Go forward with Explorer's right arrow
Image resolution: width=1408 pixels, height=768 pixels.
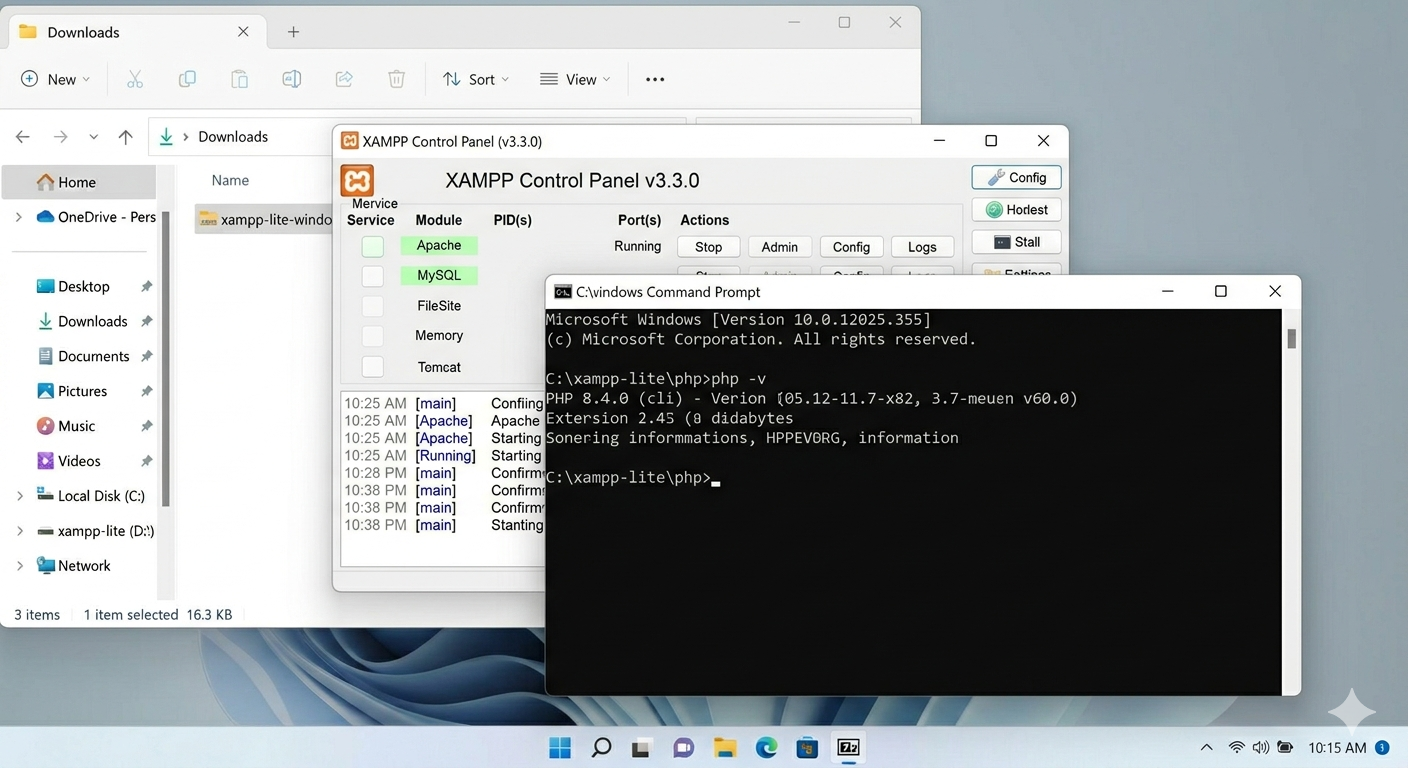[x=60, y=137]
